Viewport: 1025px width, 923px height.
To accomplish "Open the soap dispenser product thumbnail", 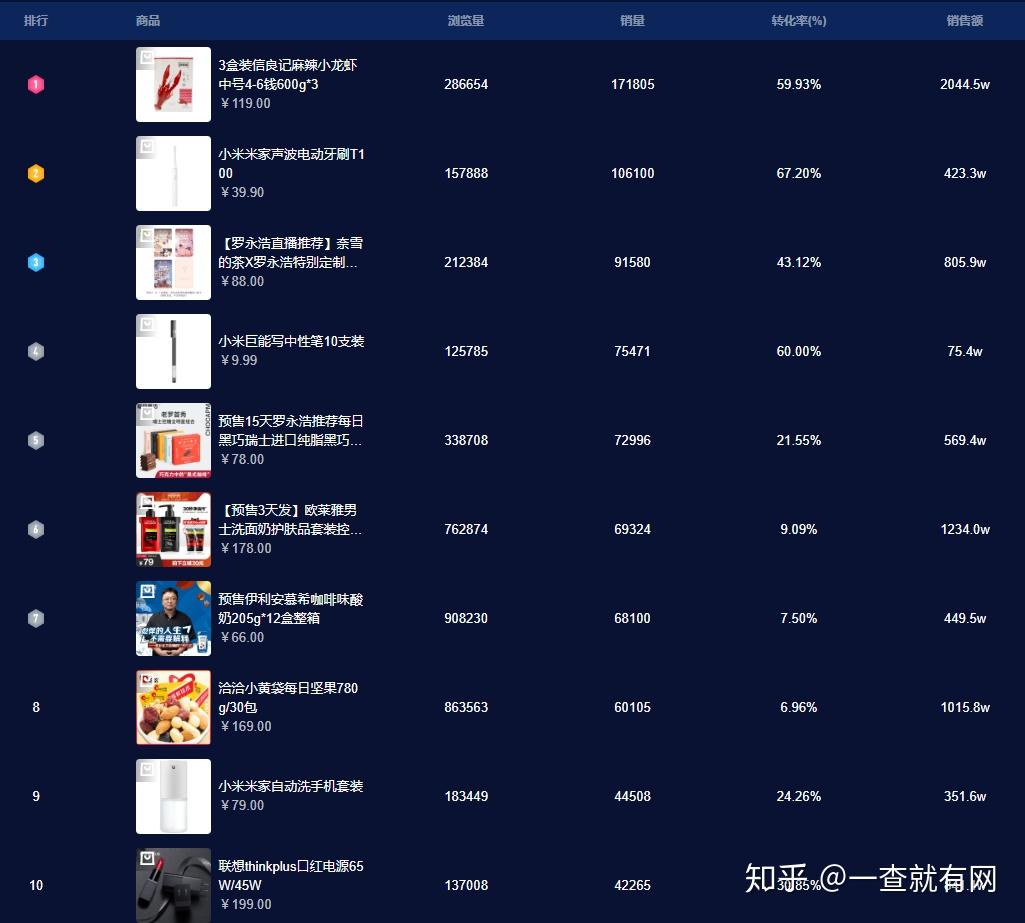I will pos(173,796).
